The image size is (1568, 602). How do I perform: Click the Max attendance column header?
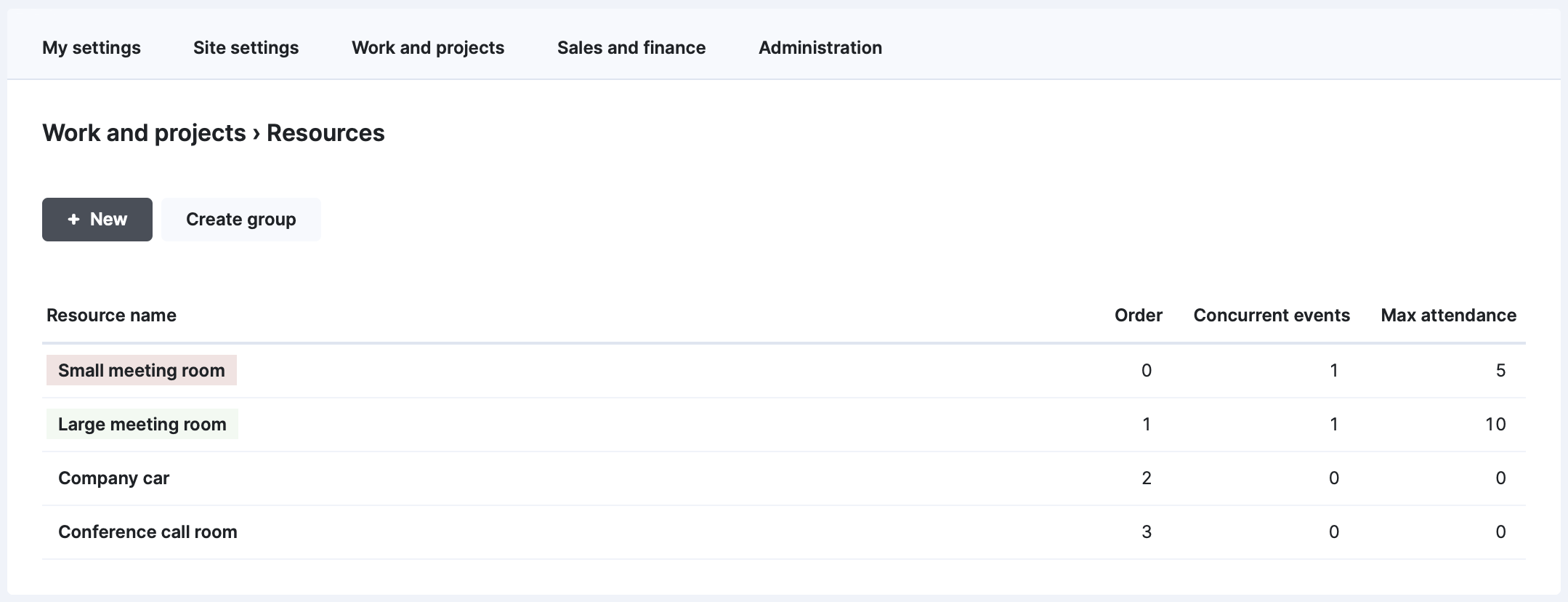[x=1449, y=315]
